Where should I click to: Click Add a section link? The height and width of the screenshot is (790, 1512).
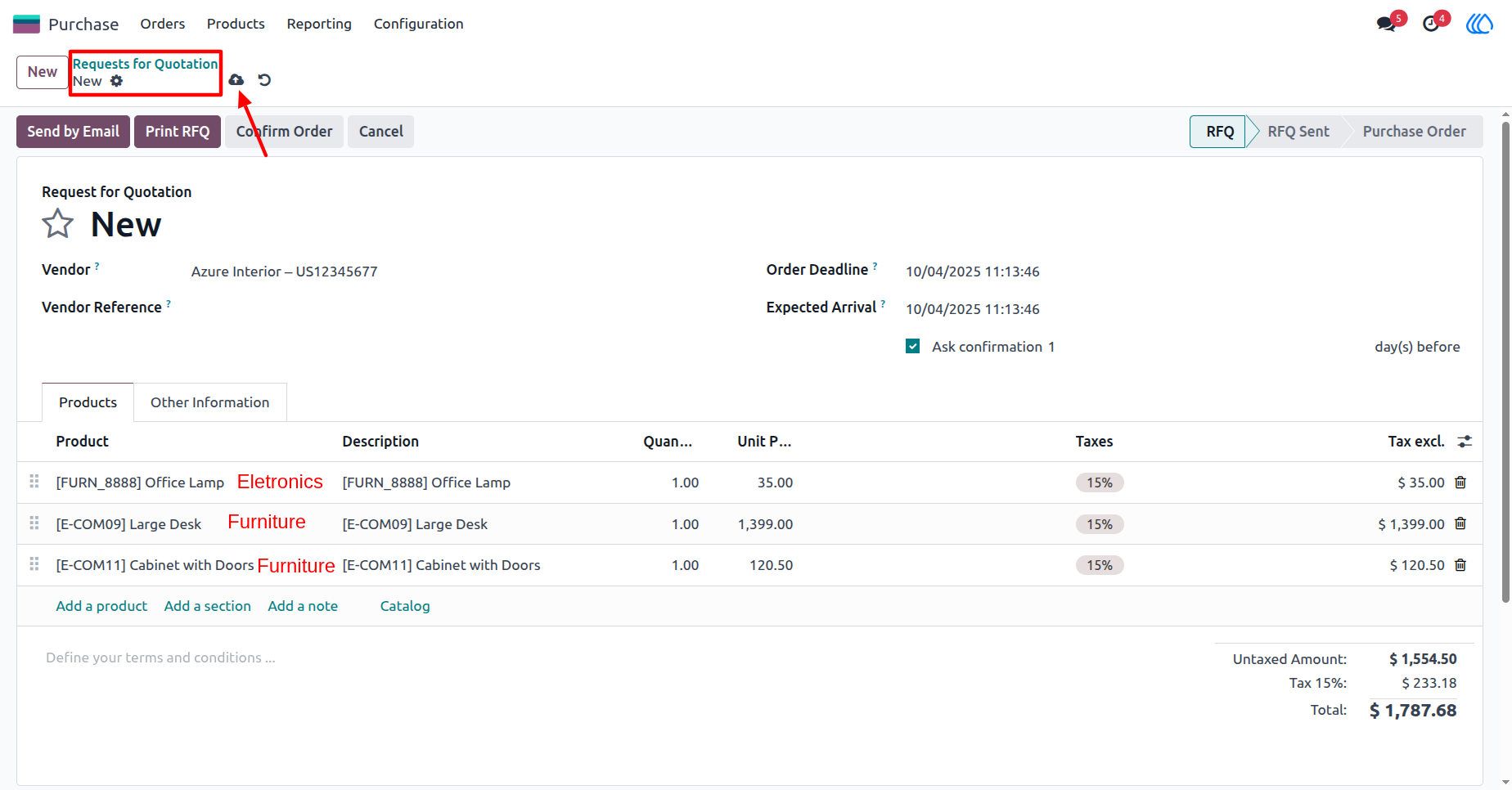coord(208,606)
